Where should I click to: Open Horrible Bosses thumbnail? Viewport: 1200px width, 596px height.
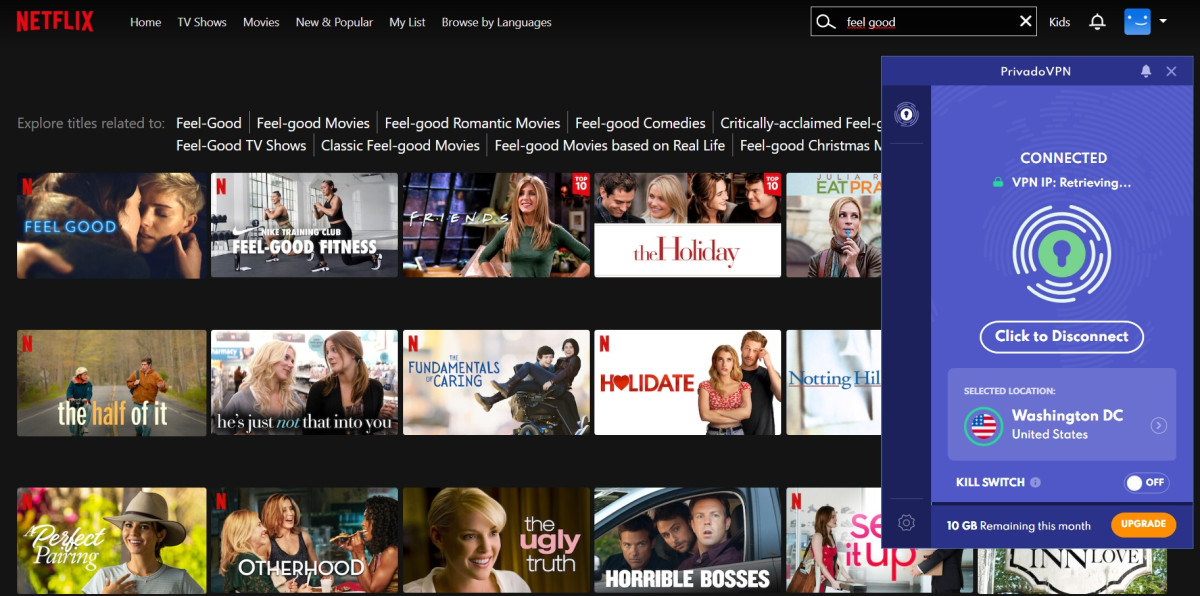point(688,540)
